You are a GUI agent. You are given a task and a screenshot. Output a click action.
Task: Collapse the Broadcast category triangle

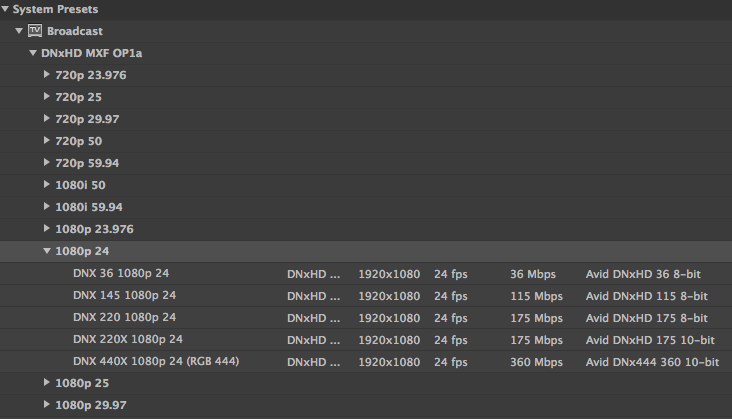point(19,31)
